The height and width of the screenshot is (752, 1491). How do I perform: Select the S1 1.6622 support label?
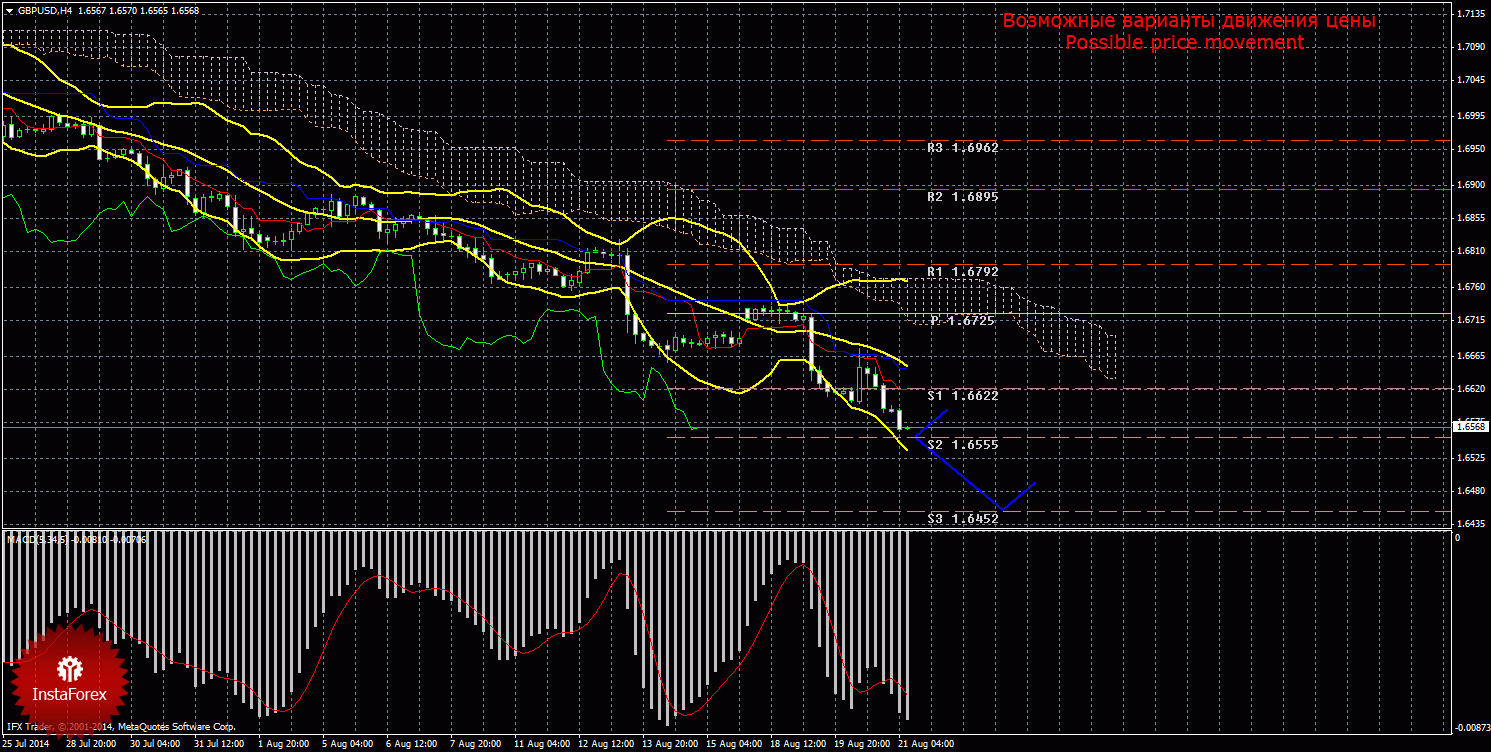point(962,395)
